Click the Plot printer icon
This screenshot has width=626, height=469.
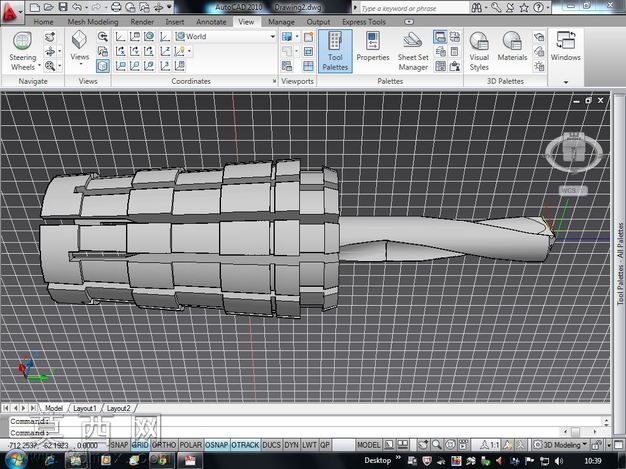coord(116,7)
